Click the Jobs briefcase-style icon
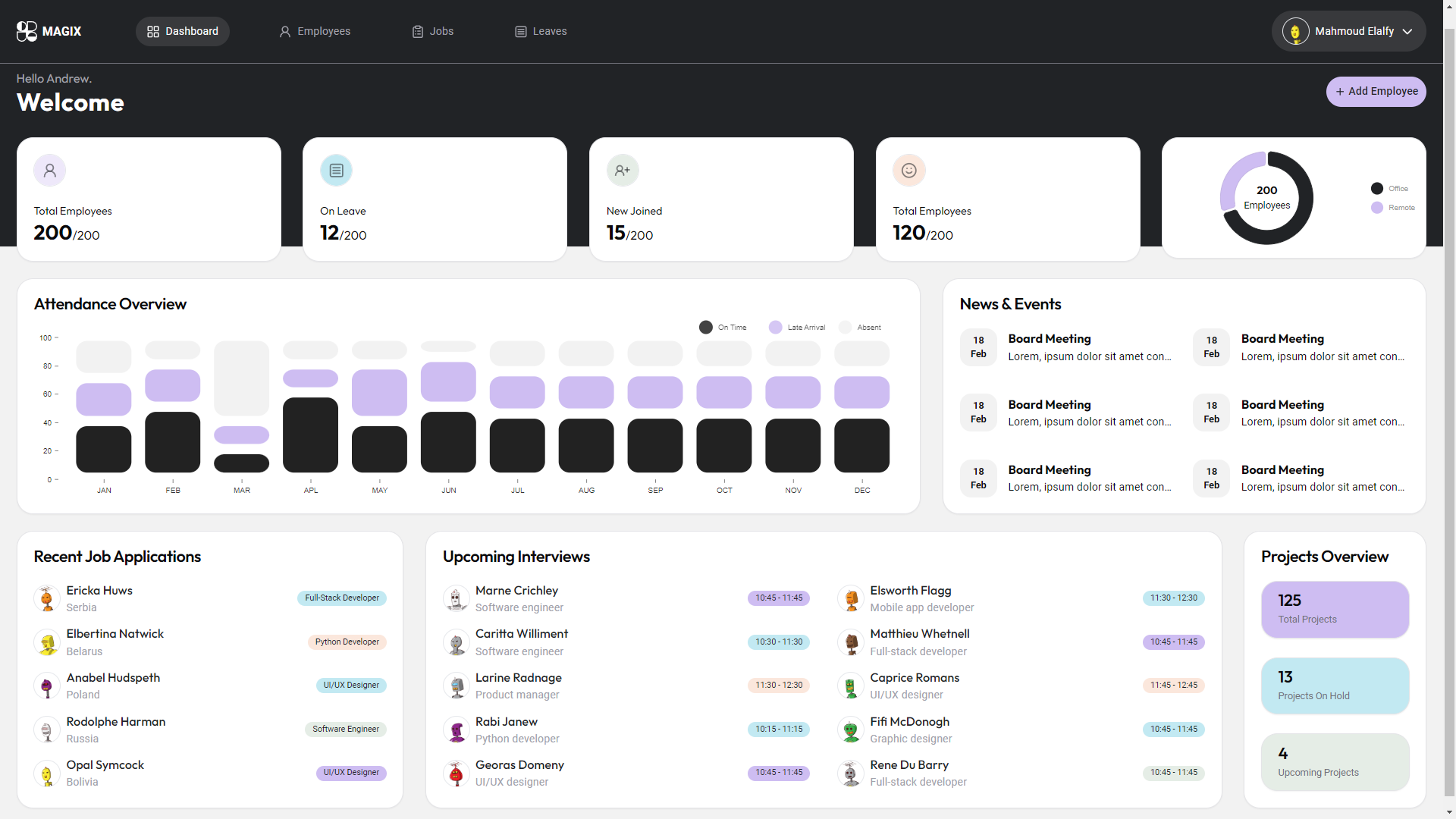The height and width of the screenshot is (819, 1456). (x=418, y=31)
